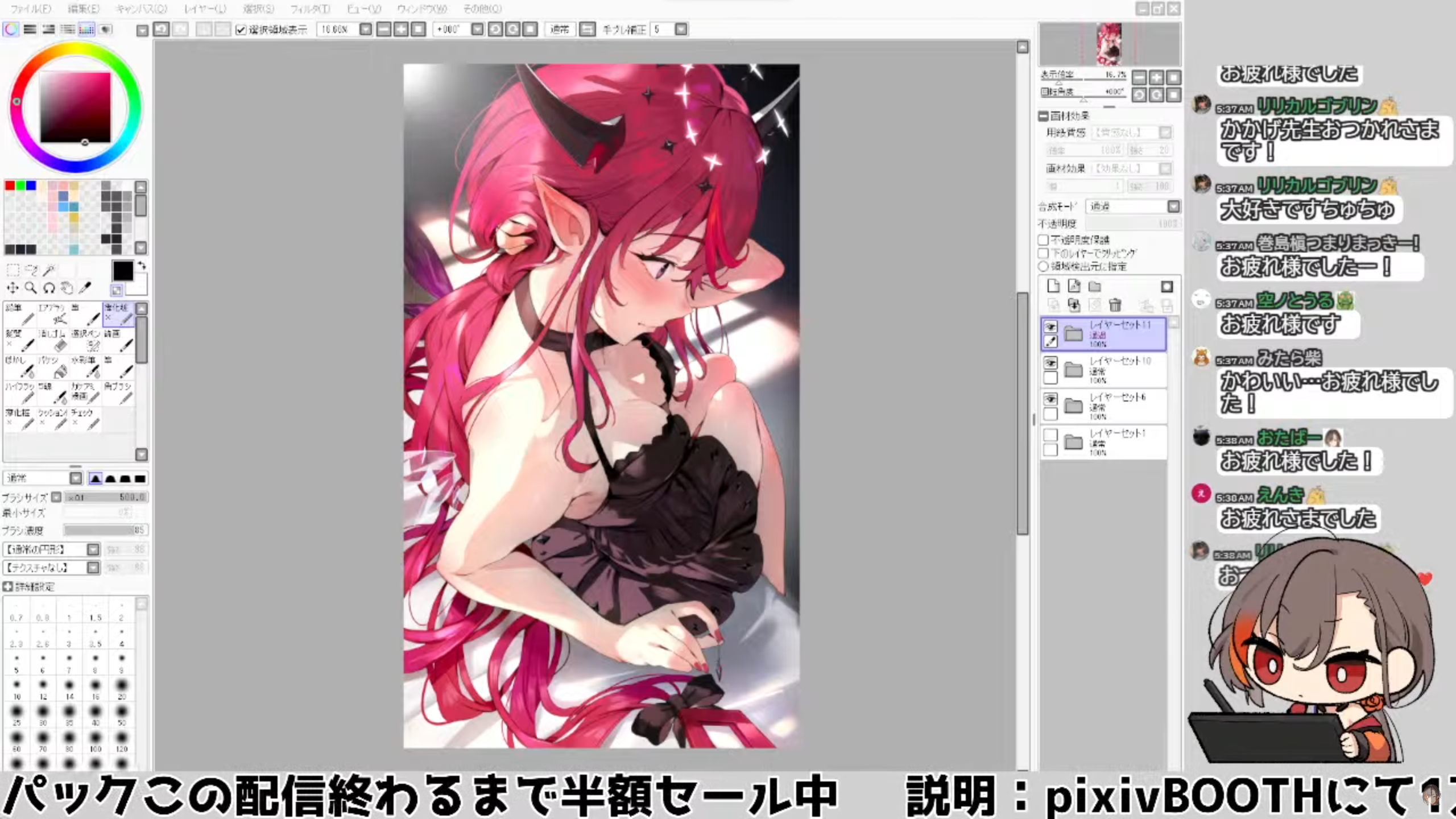Viewport: 1456px width, 819px height.
Task: Open the ファイル menu
Action: [x=30, y=9]
